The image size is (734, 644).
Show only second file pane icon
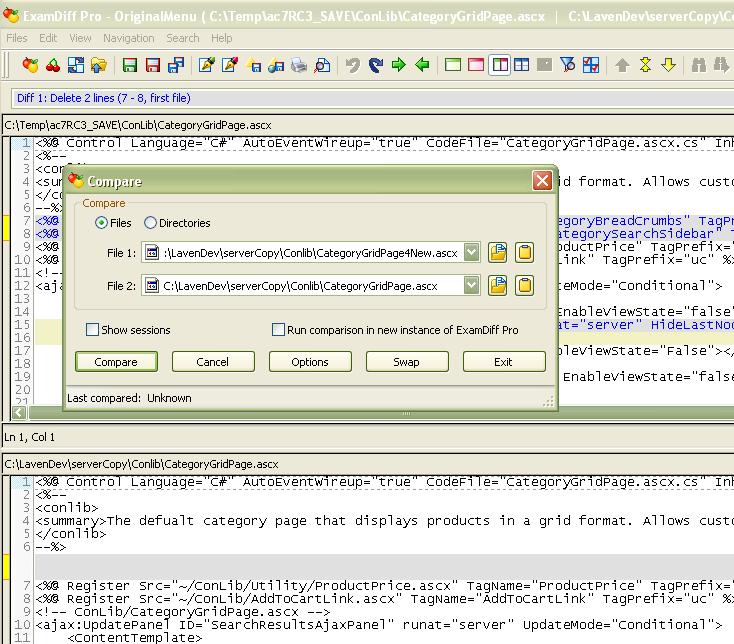476,65
